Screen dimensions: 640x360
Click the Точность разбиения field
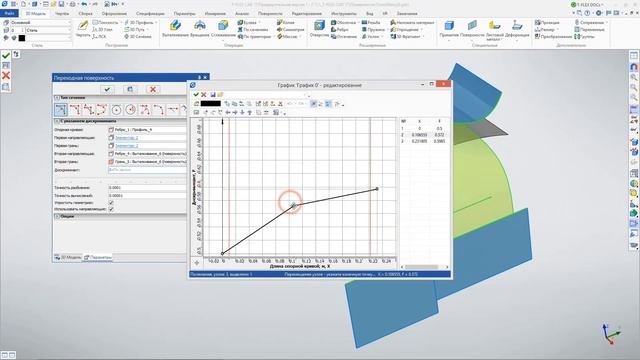tap(147, 188)
